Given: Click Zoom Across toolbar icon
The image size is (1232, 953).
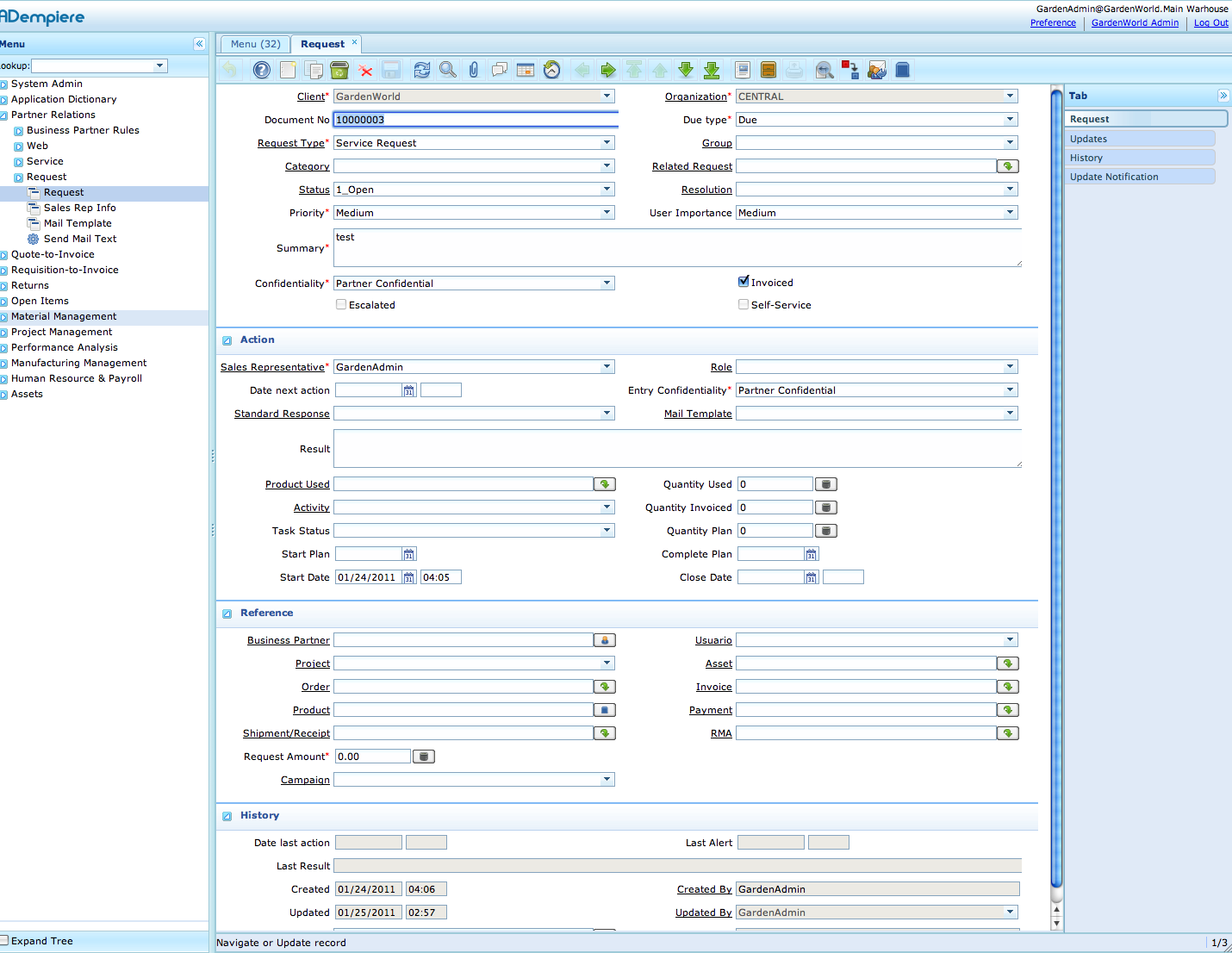Looking at the screenshot, I should pos(824,70).
